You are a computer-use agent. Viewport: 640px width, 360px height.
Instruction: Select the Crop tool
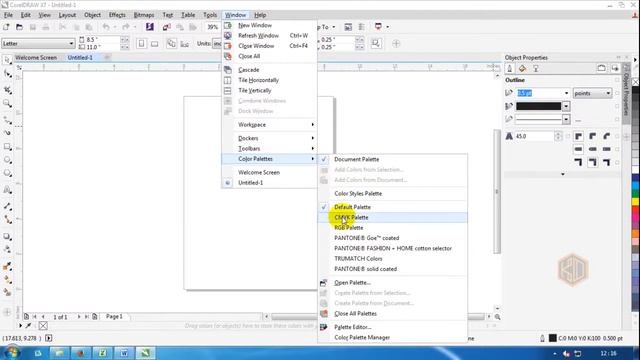point(7,89)
